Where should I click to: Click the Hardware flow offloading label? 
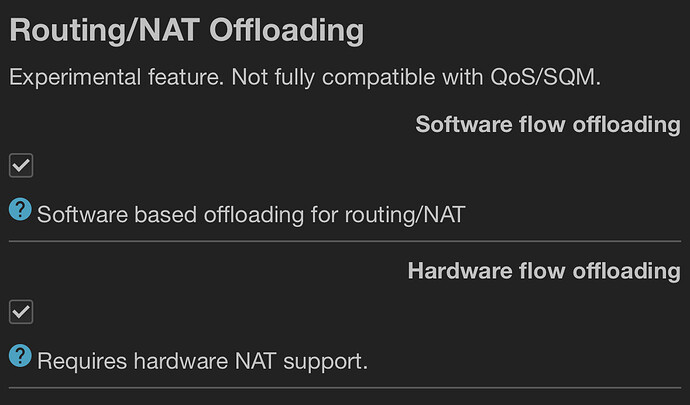543,271
